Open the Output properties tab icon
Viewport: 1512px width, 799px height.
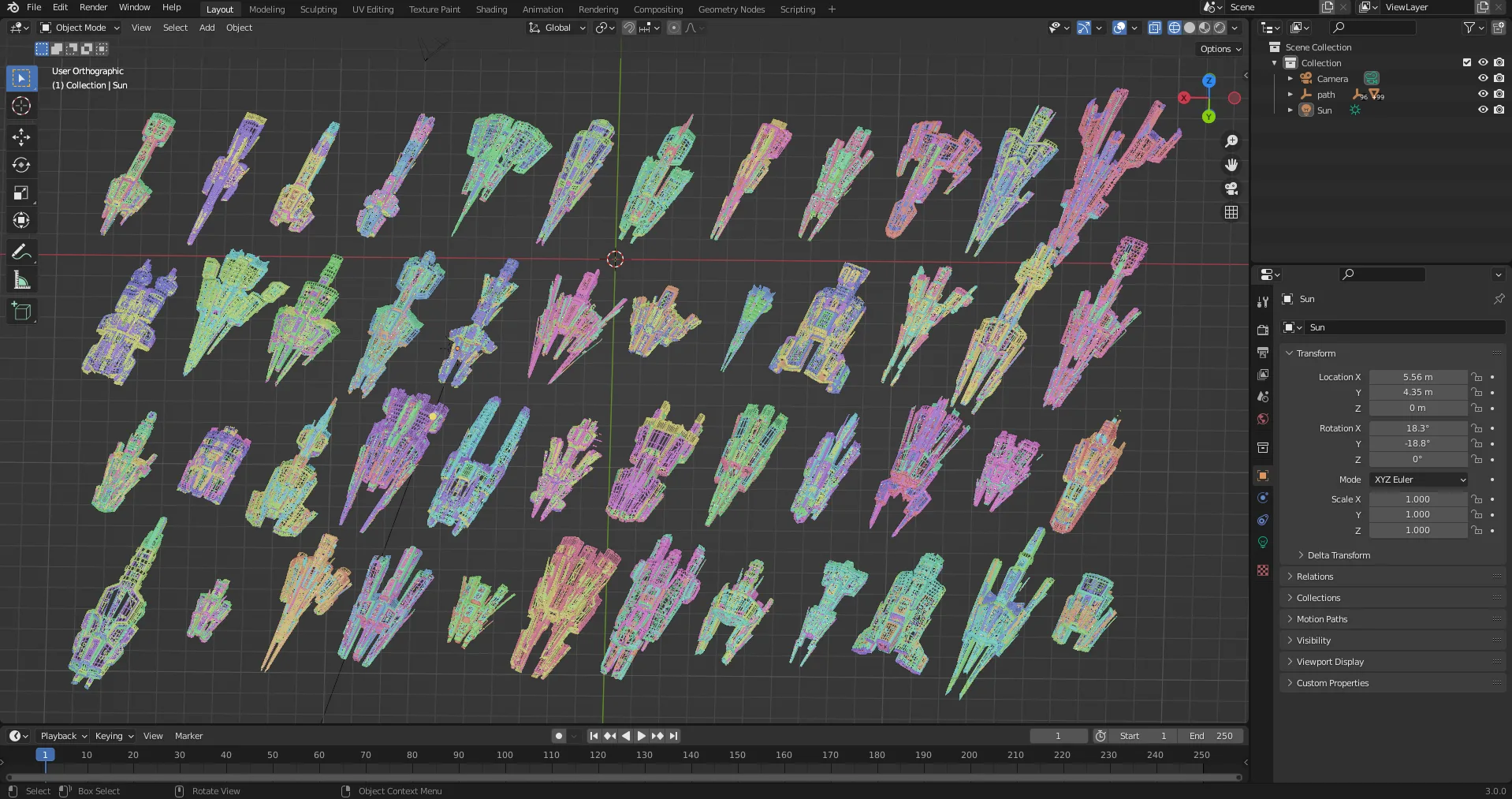(1263, 352)
